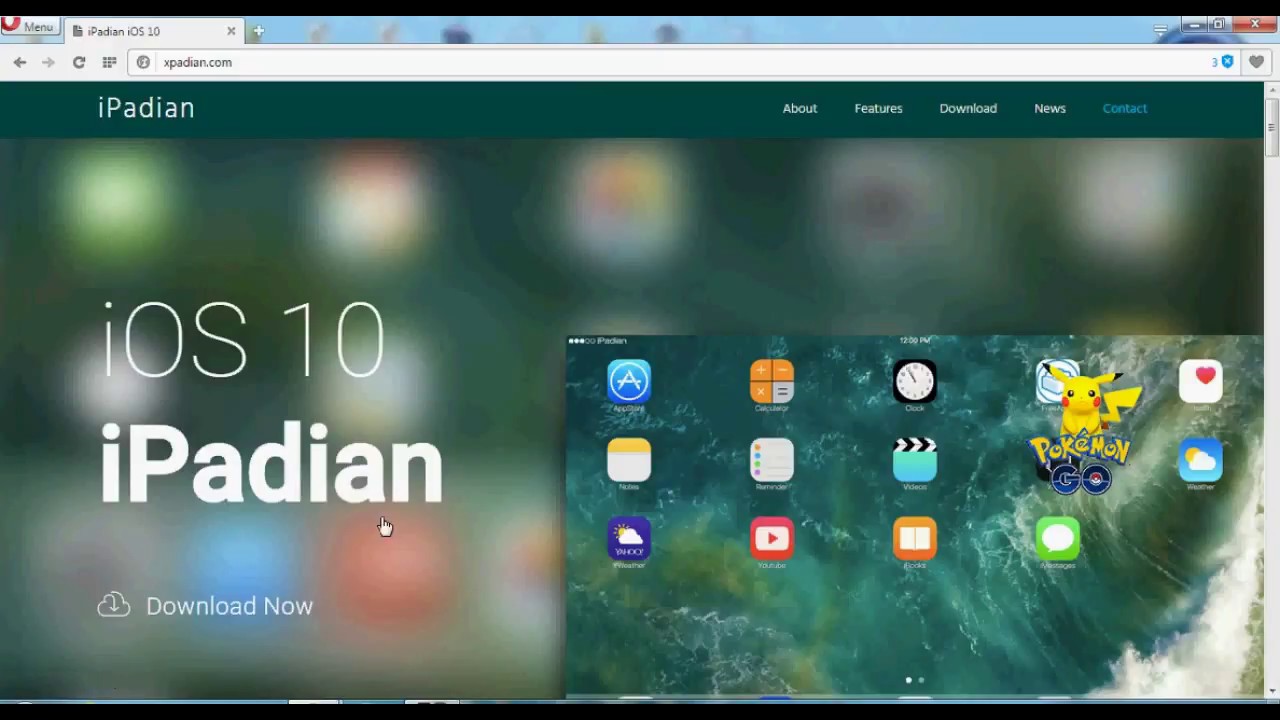Open the Contact nav link

[x=1125, y=108]
